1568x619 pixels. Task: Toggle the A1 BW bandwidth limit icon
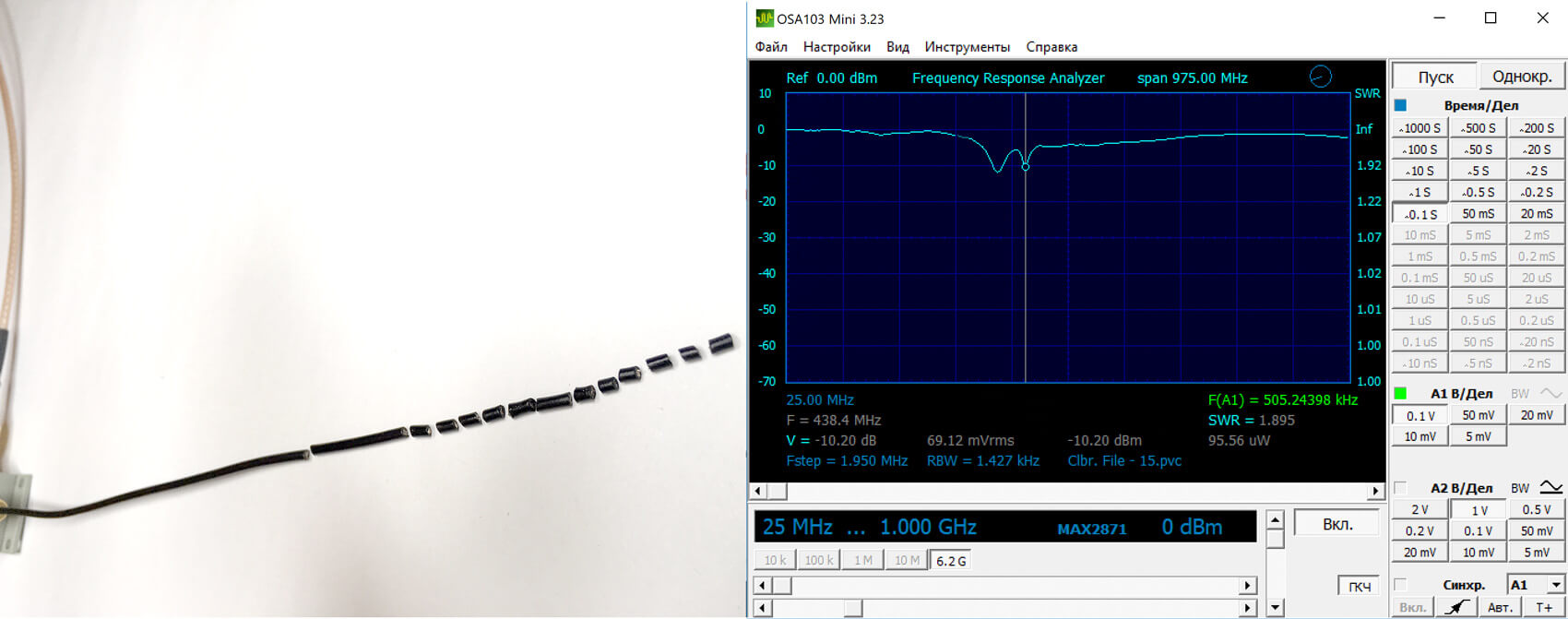point(1550,393)
